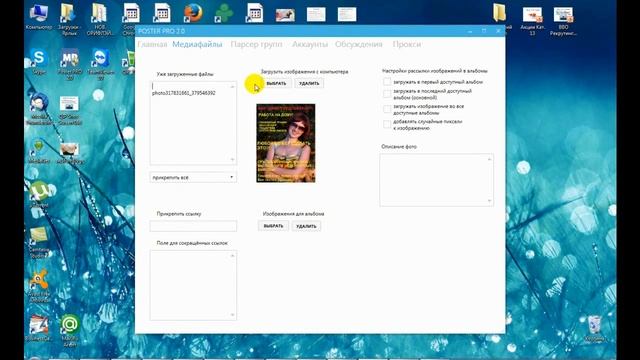Click inside Поле для сокращённых ссылок box
The height and width of the screenshot is (360, 640).
193,285
